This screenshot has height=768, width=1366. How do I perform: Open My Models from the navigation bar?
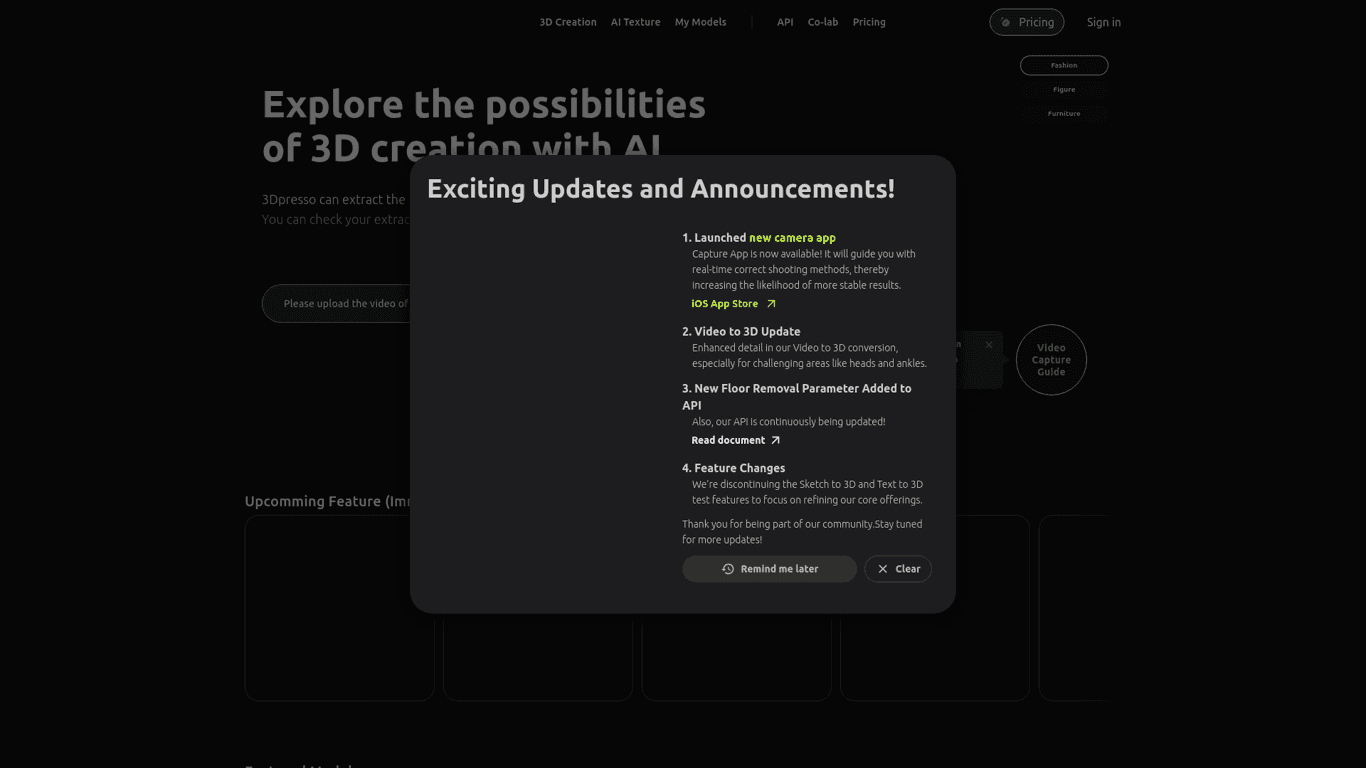(700, 21)
